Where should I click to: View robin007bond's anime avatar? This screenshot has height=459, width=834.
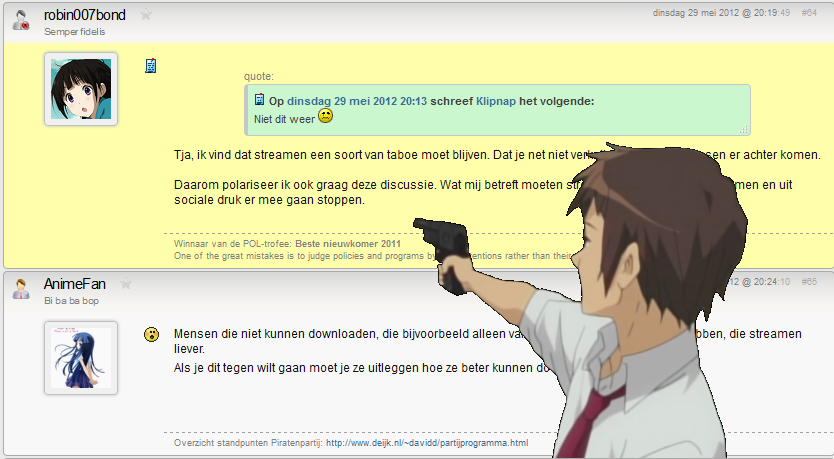pyautogui.click(x=81, y=89)
